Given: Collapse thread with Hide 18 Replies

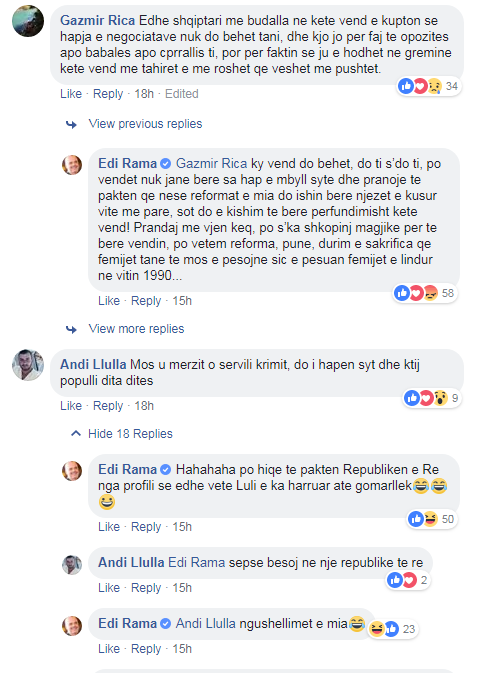Looking at the screenshot, I should (130, 434).
